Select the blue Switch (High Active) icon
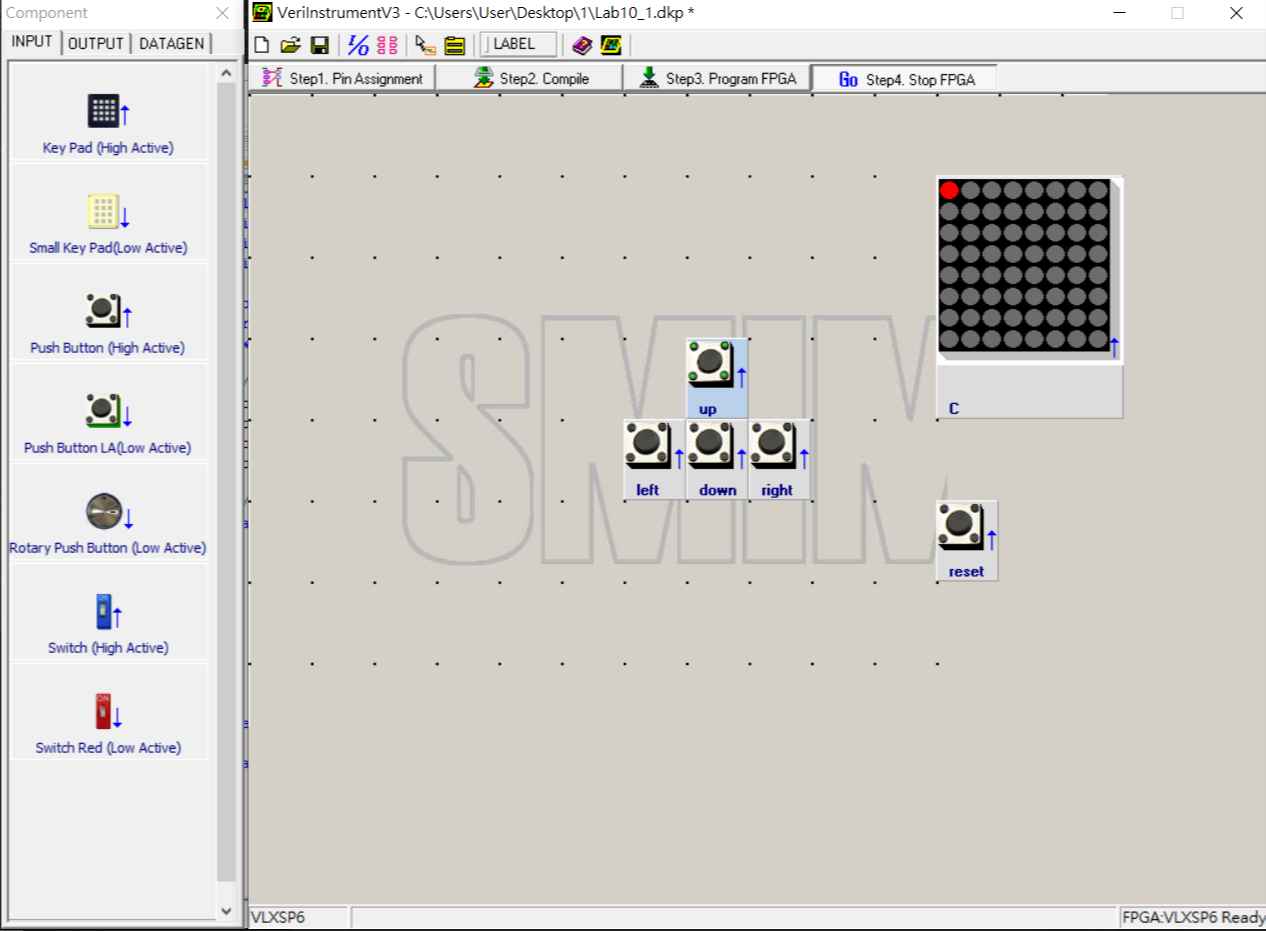This screenshot has width=1266, height=931. (x=108, y=611)
